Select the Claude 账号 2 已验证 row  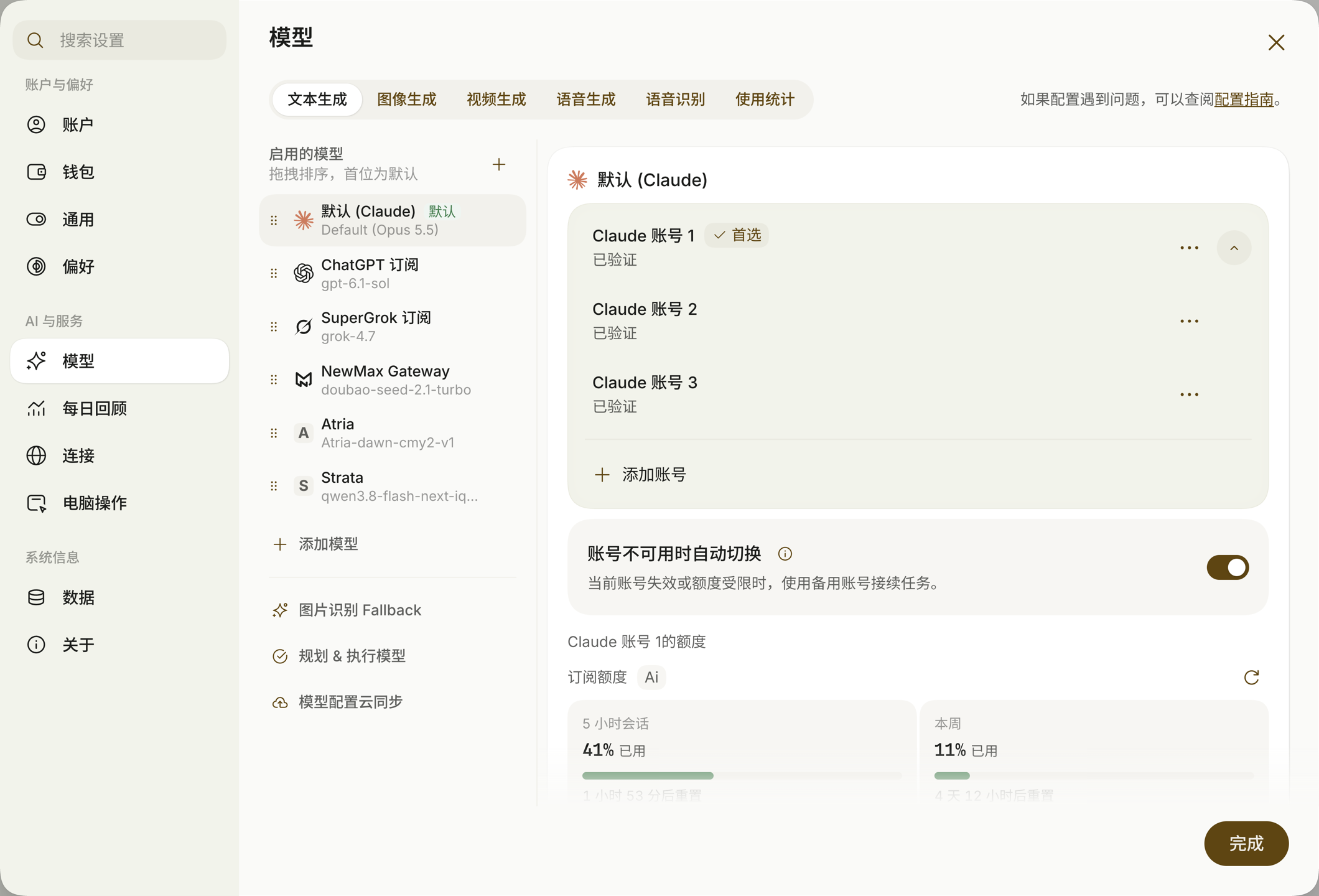[x=918, y=321]
